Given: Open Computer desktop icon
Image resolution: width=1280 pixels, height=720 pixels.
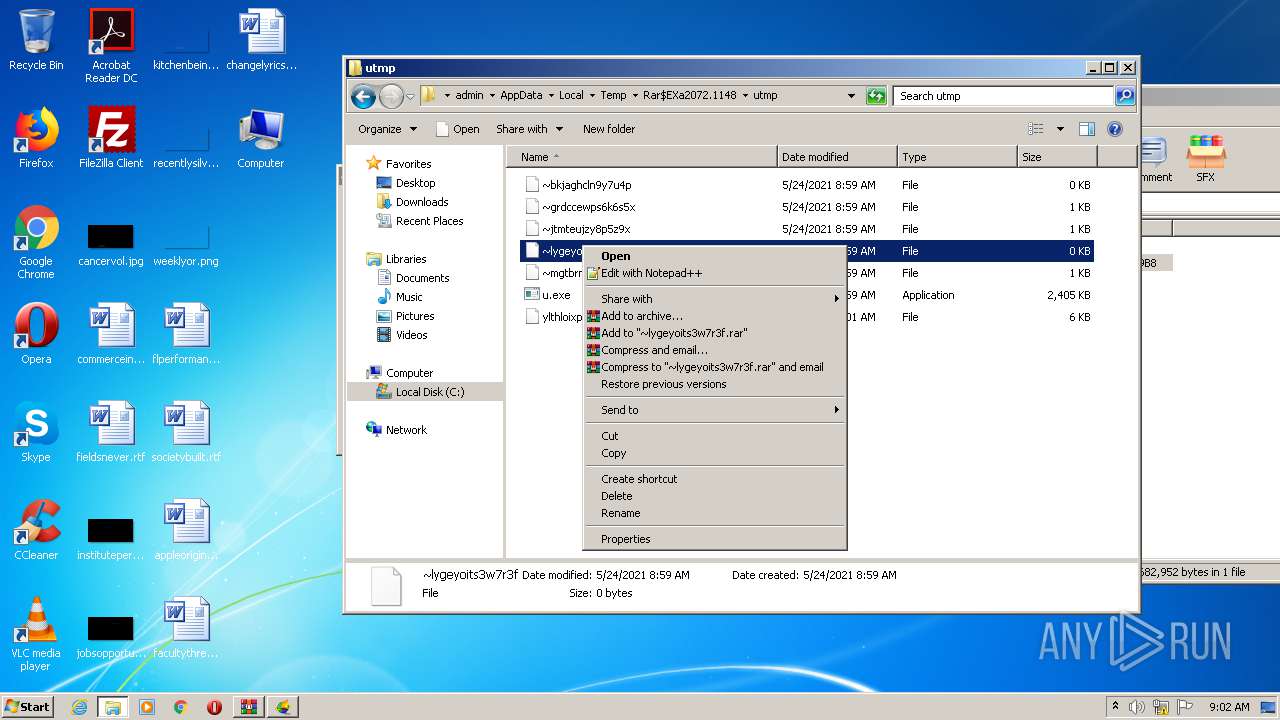Looking at the screenshot, I should coord(261,138).
